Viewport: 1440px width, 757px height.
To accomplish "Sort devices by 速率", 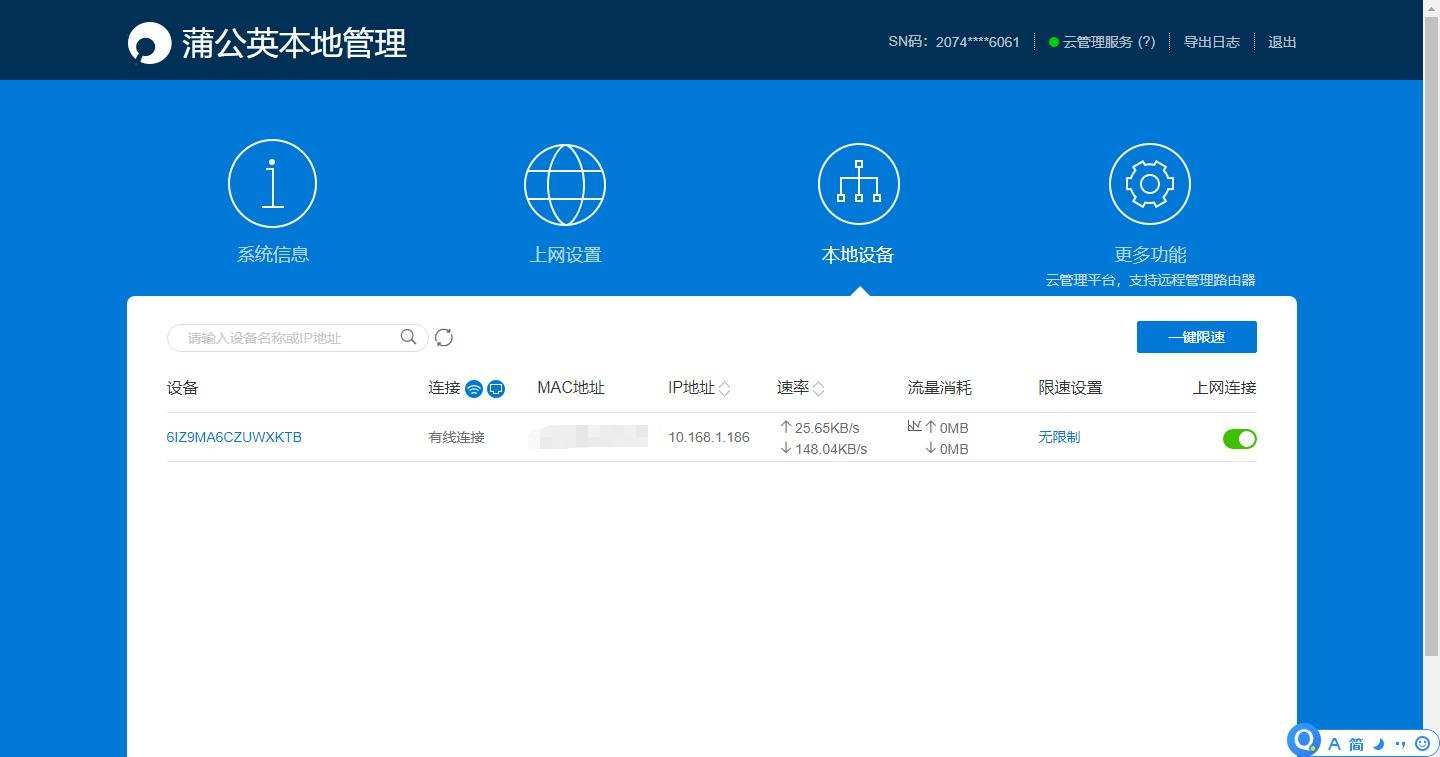I will point(818,389).
